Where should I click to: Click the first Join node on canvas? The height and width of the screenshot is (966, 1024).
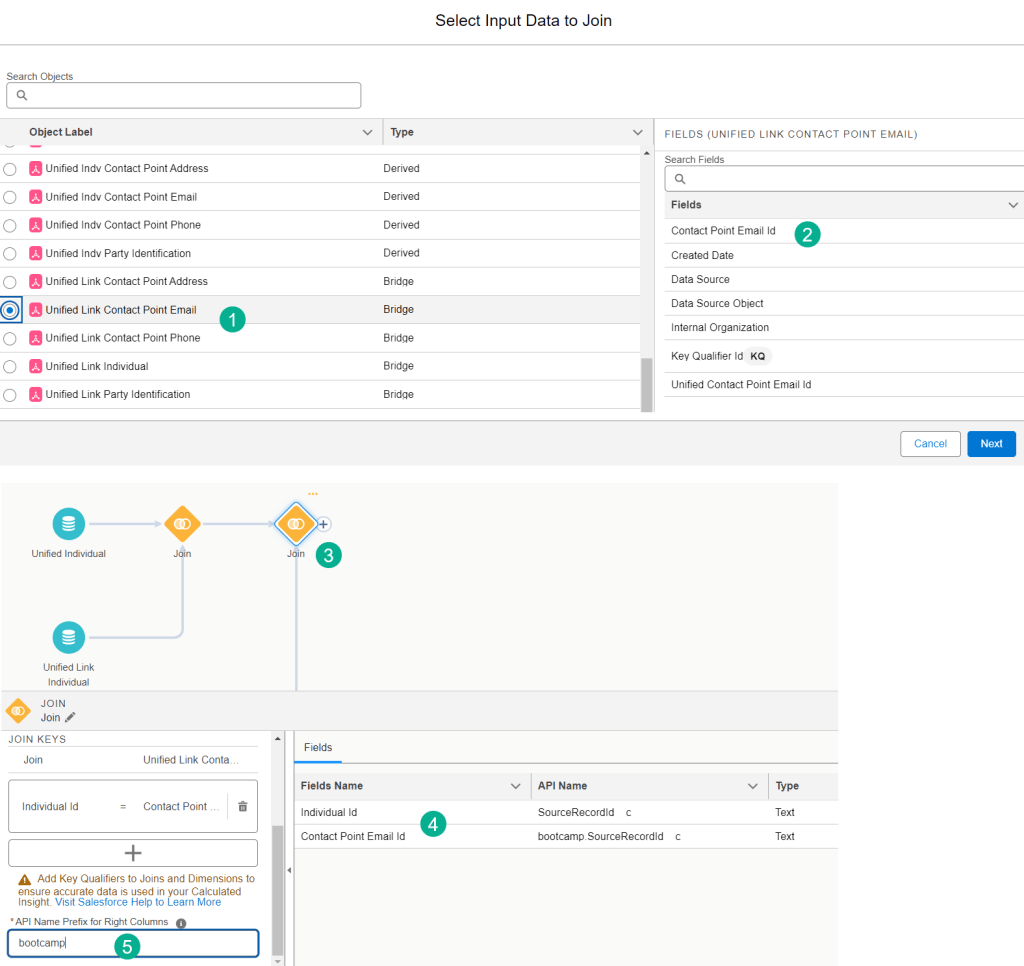182,523
